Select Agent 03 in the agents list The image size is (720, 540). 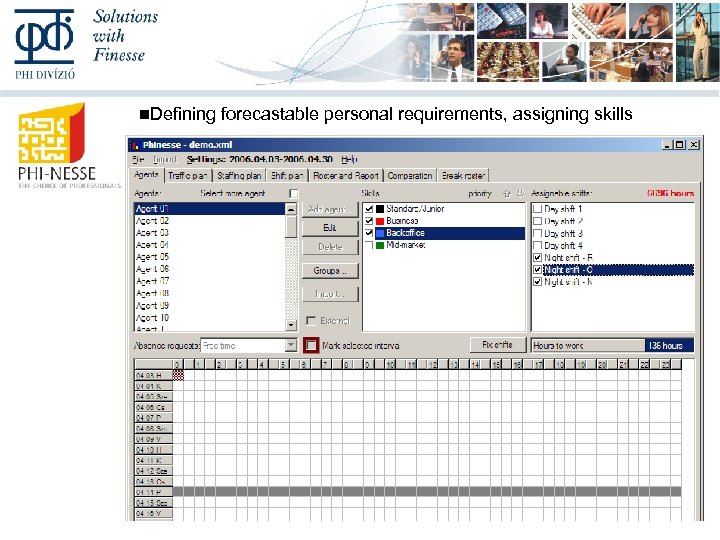209,233
